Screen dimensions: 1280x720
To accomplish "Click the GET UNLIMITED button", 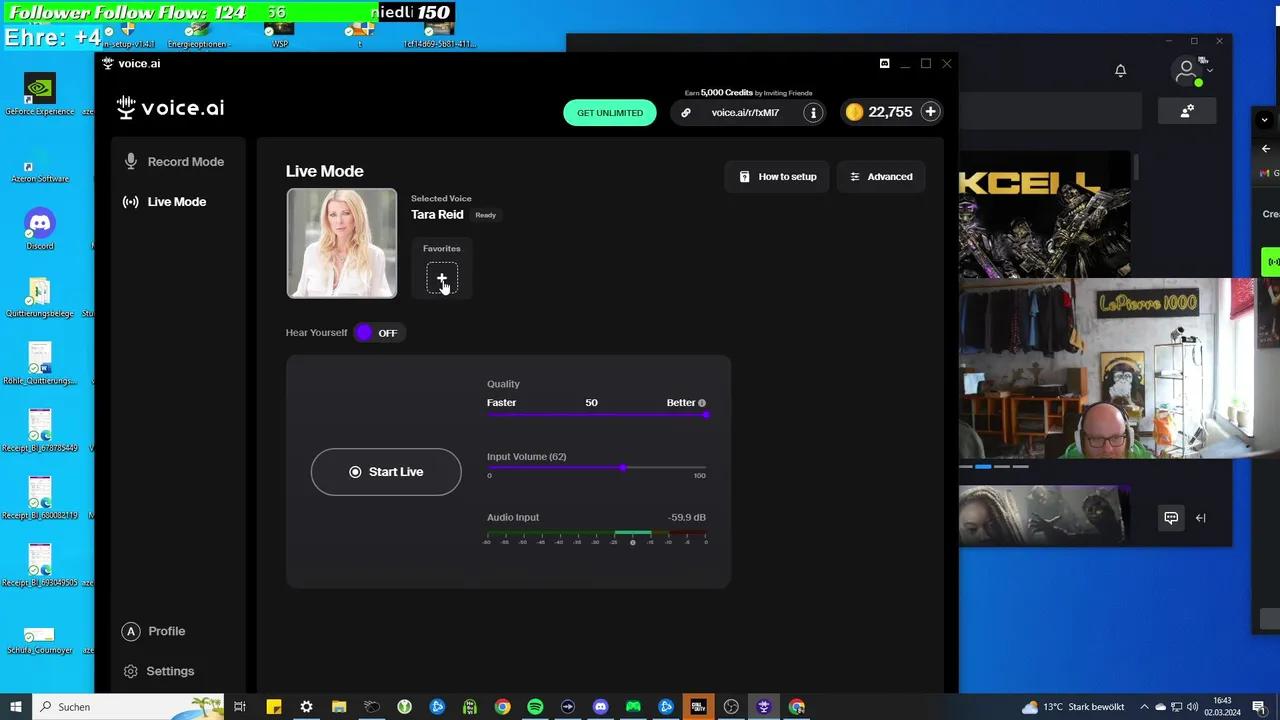I will click(x=610, y=113).
